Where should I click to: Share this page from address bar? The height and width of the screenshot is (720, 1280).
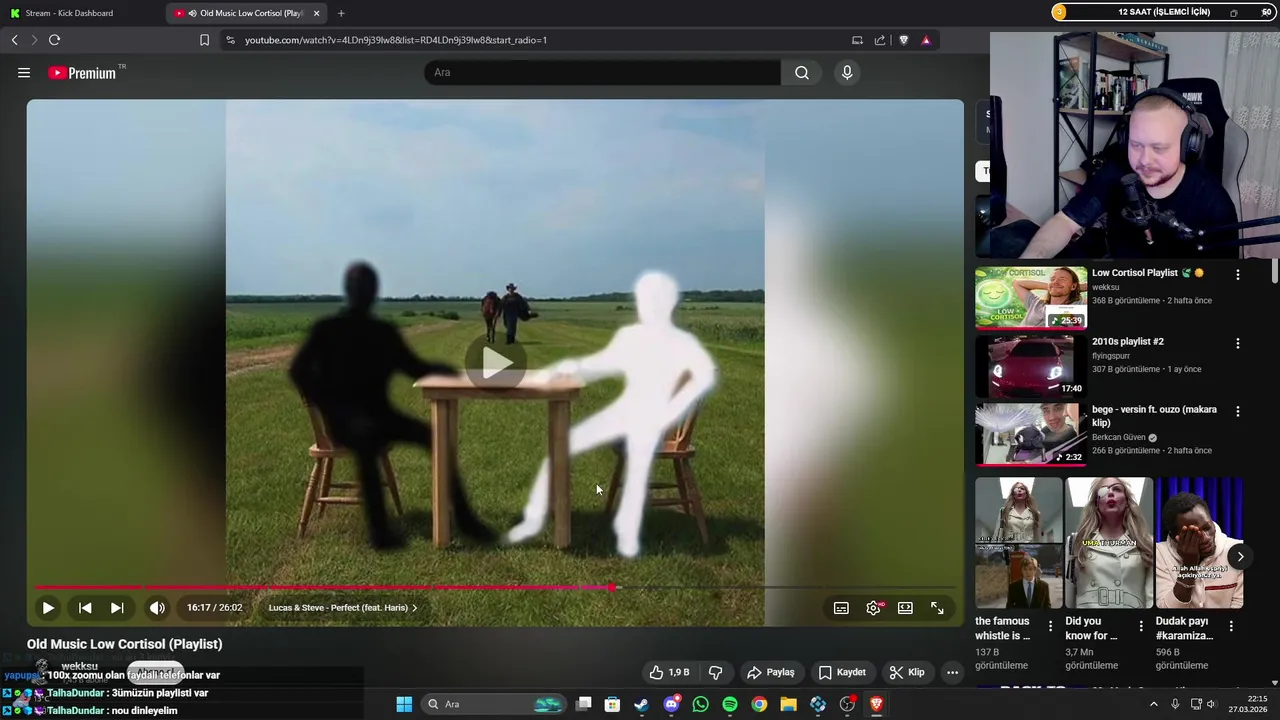880,40
